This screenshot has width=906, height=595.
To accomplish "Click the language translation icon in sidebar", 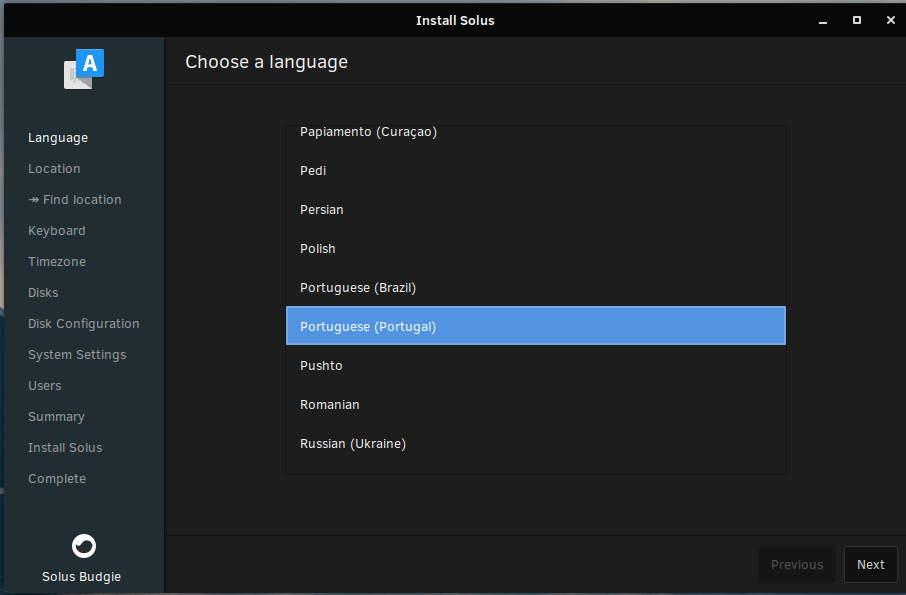I will pos(84,69).
